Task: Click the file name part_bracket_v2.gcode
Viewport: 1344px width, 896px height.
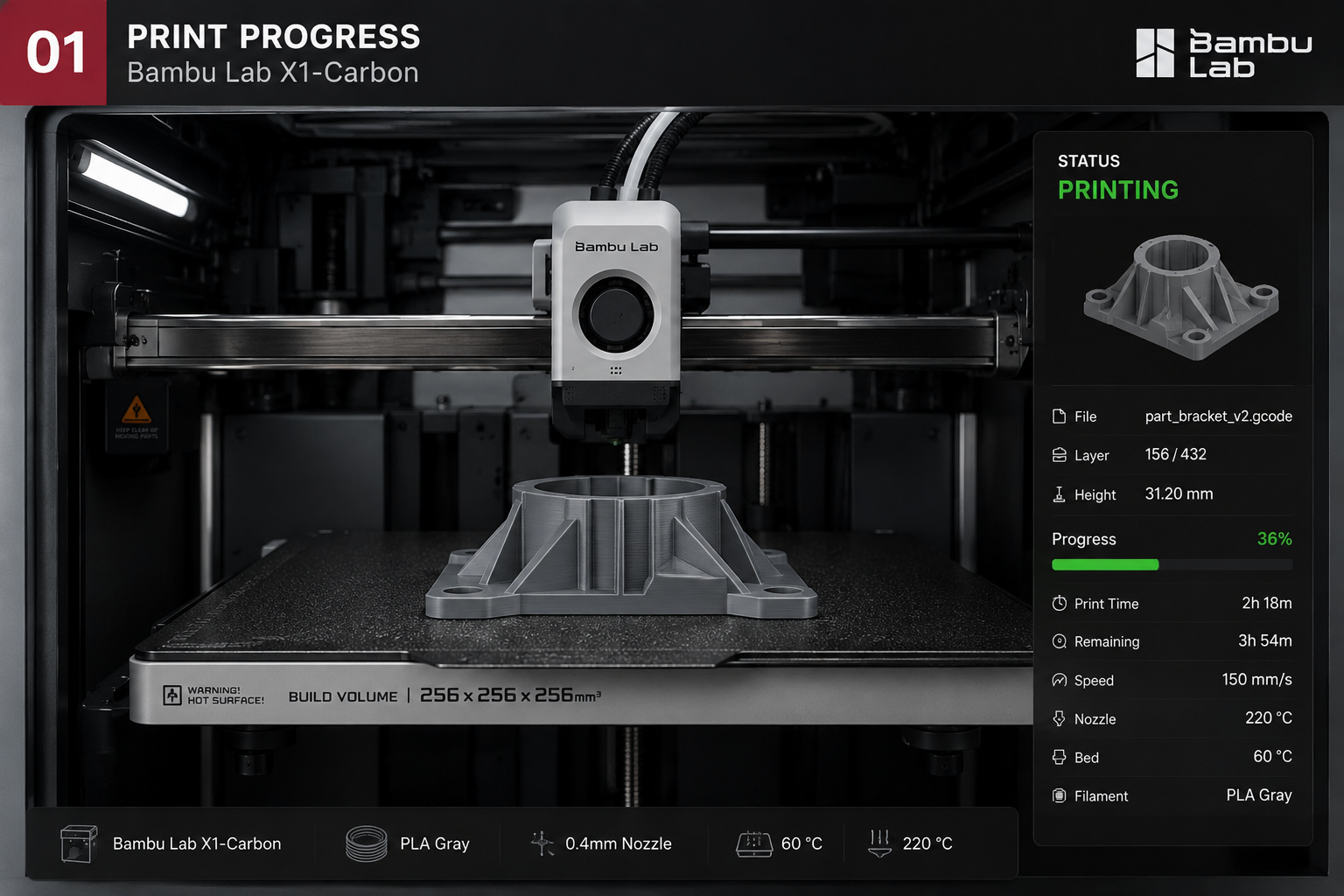Action: [1219, 416]
